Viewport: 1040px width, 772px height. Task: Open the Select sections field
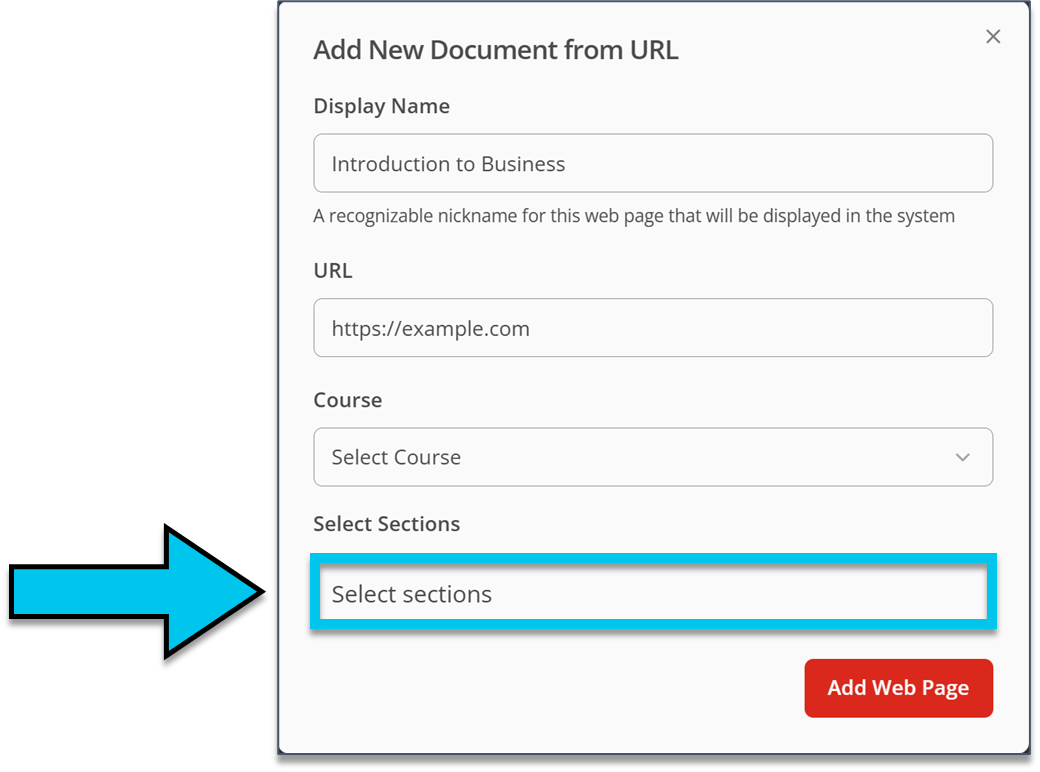(653, 592)
